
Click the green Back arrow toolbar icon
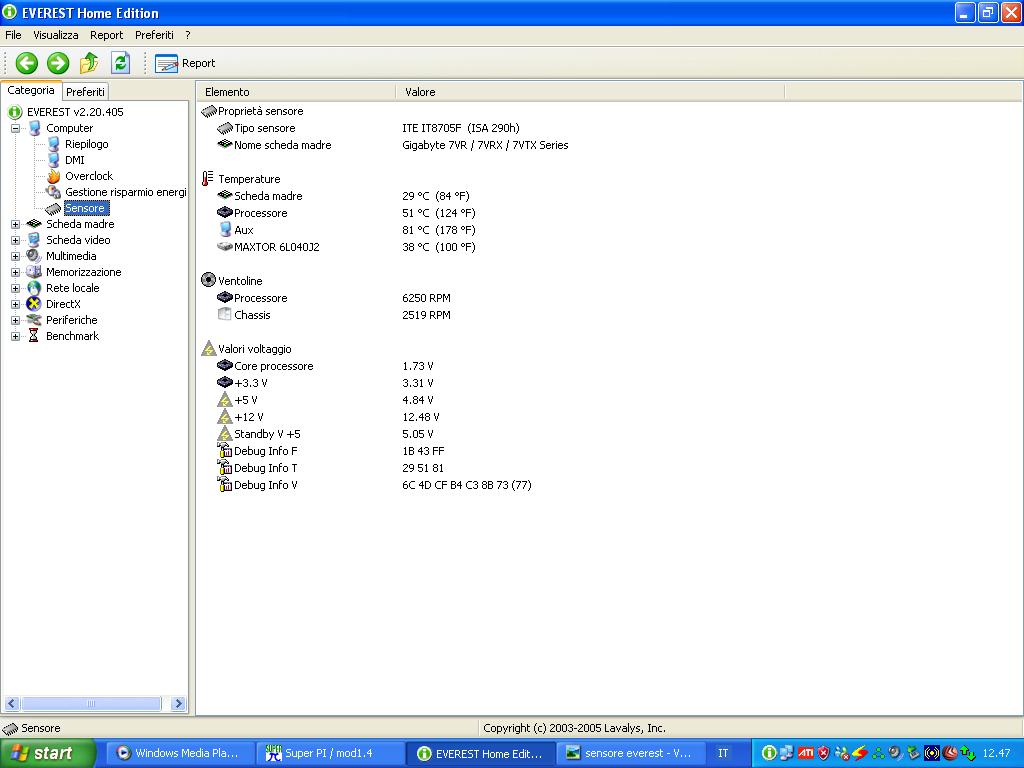point(27,63)
